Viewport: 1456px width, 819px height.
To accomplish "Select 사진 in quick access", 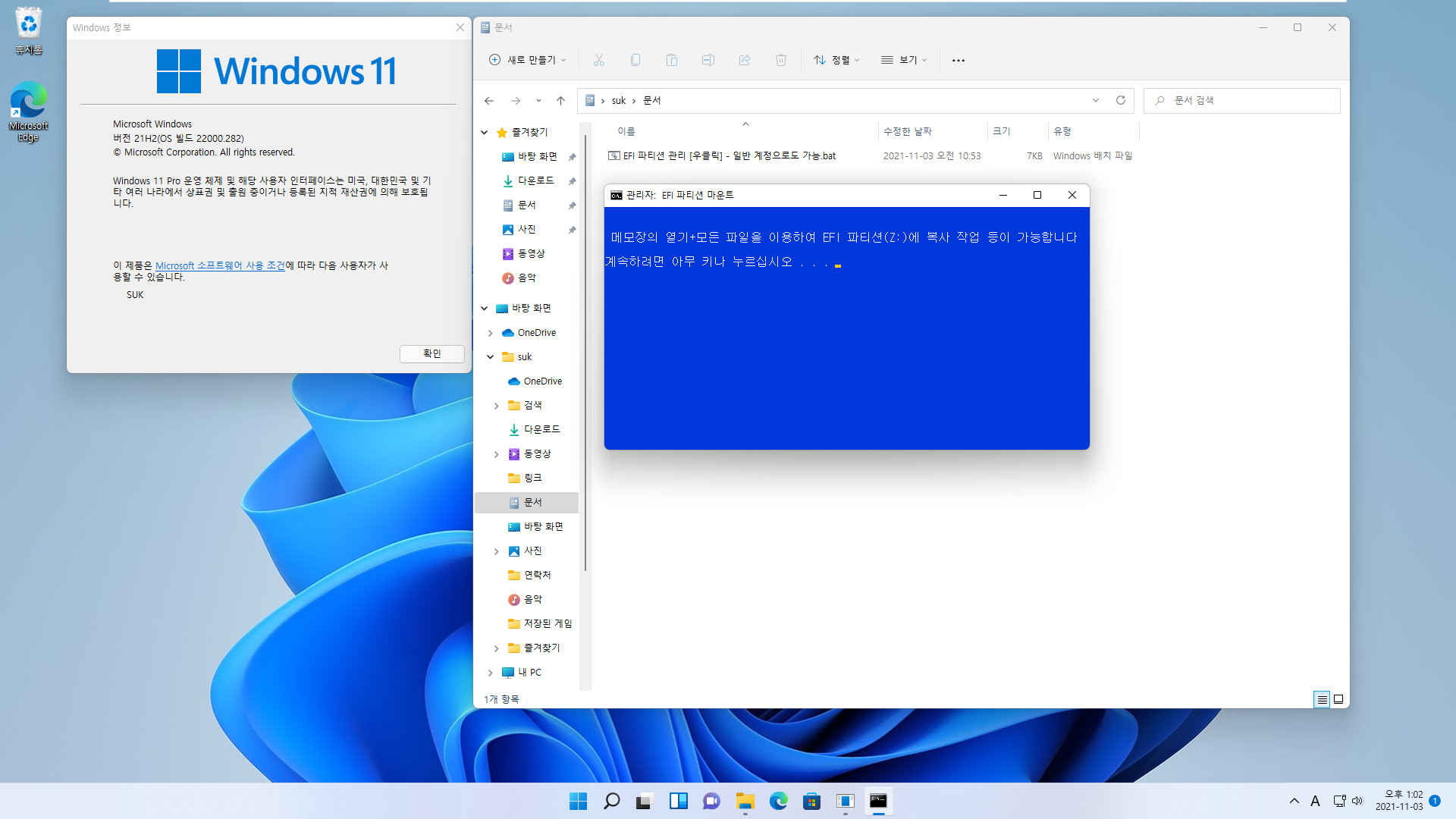I will click(x=526, y=229).
